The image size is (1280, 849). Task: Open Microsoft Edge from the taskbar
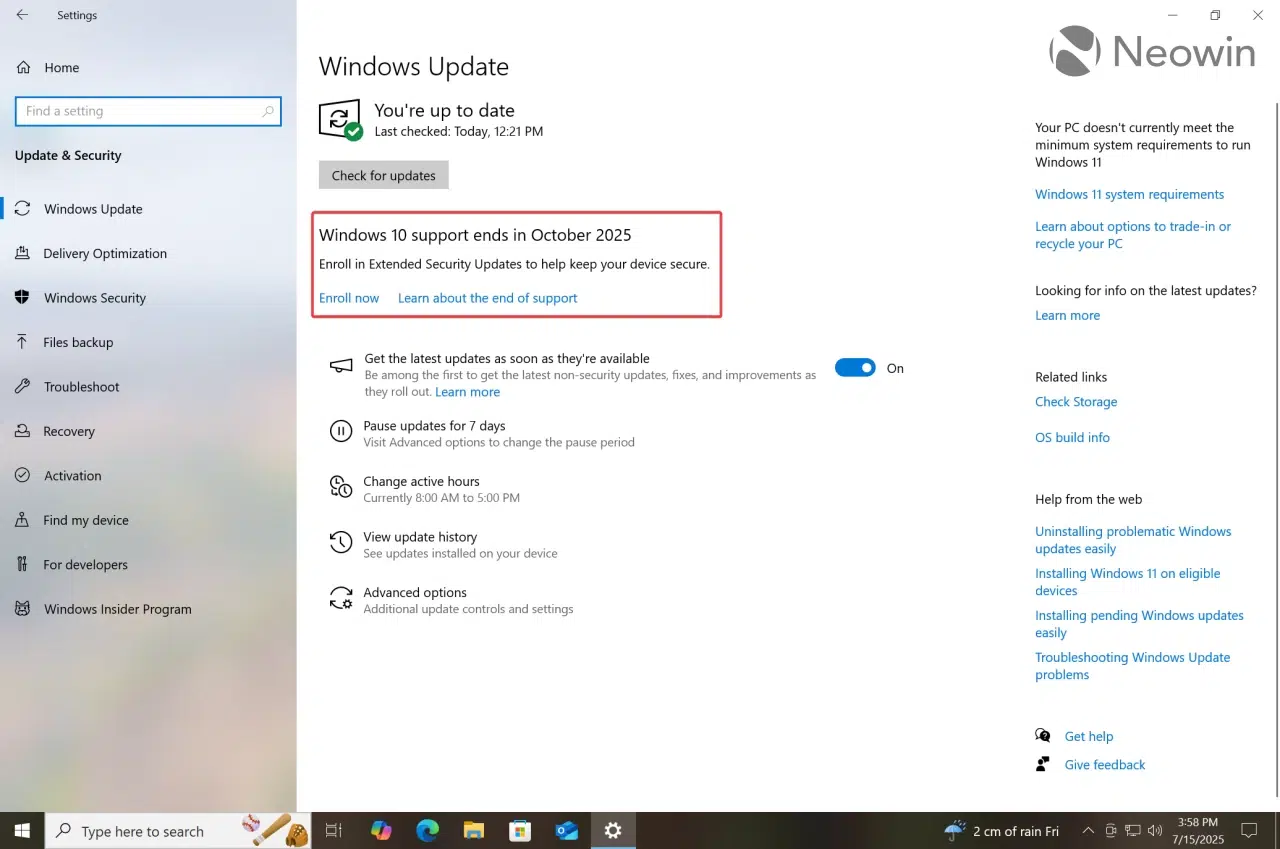click(x=427, y=830)
